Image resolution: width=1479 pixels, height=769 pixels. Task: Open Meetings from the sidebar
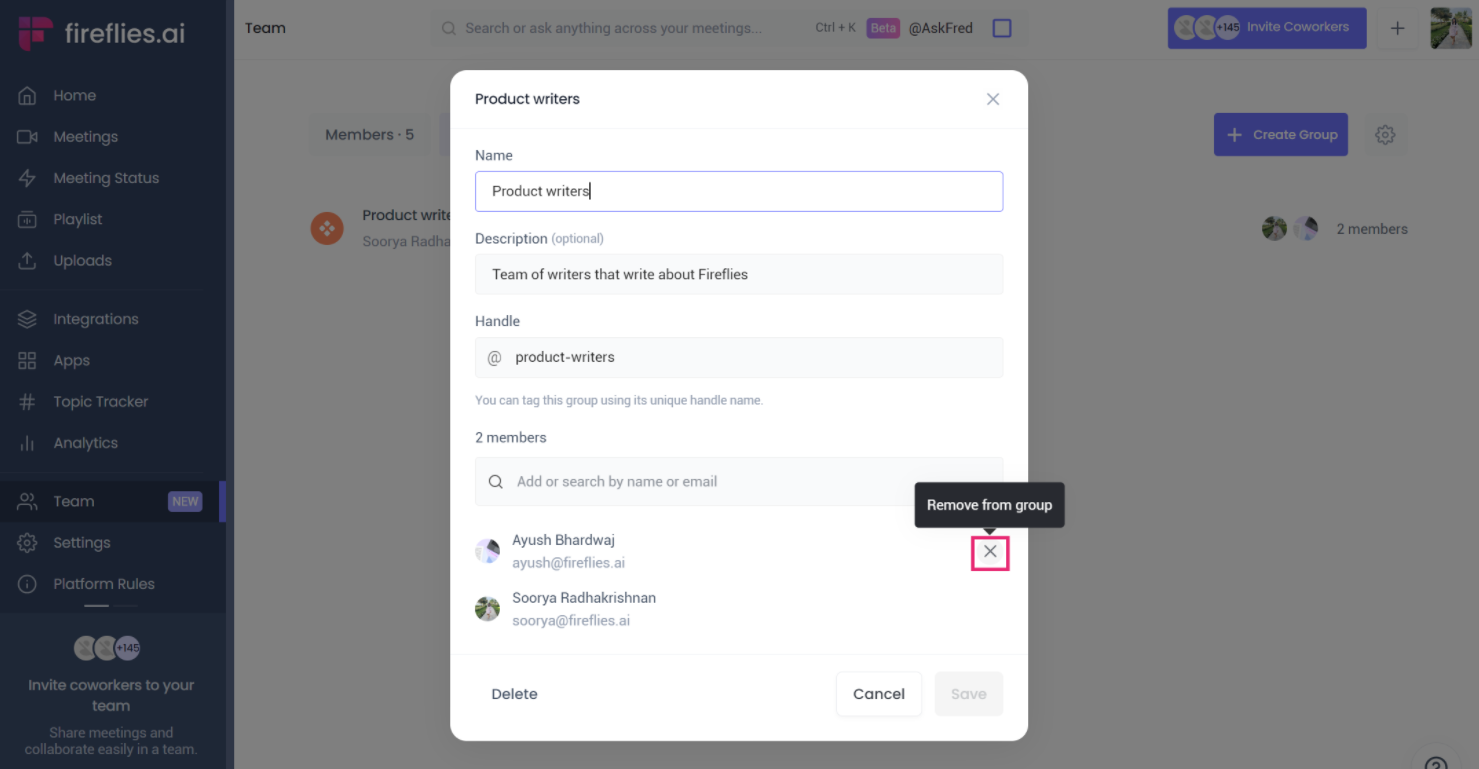85,136
